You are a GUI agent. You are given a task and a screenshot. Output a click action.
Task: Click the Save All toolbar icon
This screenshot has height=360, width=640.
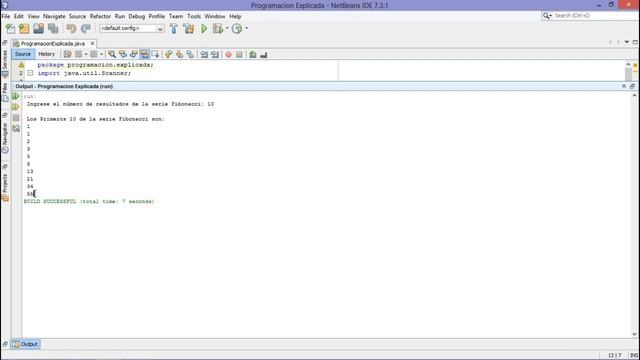(53, 29)
